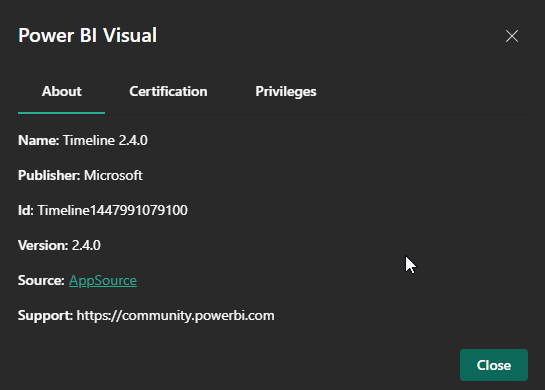The image size is (545, 390).
Task: Click the Publisher: Microsoft text
Action: (x=80, y=176)
